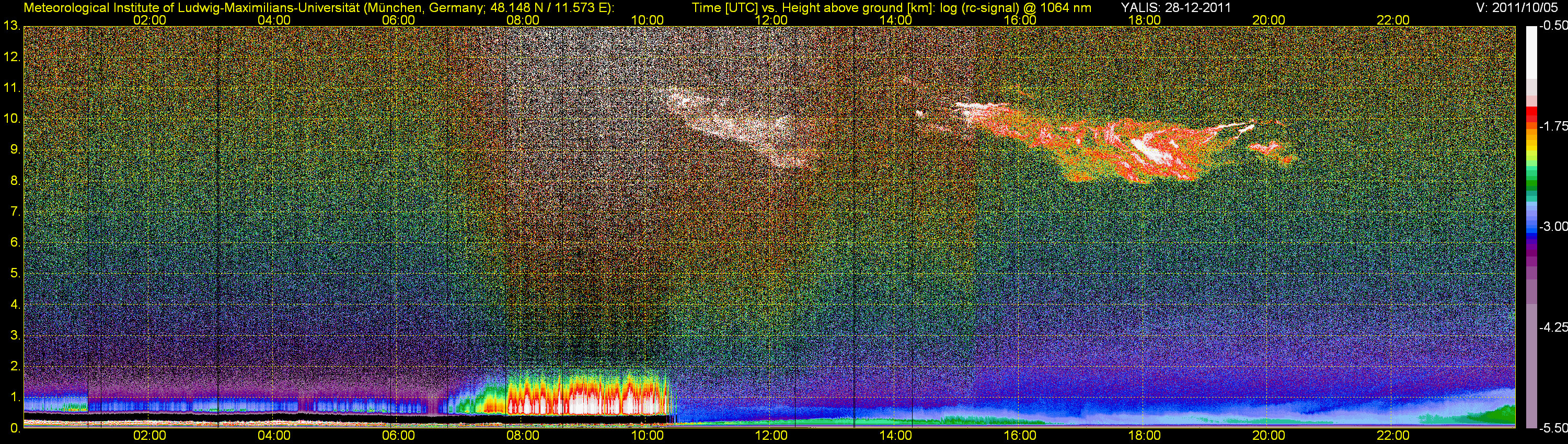This screenshot has height=444, width=1568.
Task: Click the 04:00 label on the bottom time axis
Action: coord(274,436)
